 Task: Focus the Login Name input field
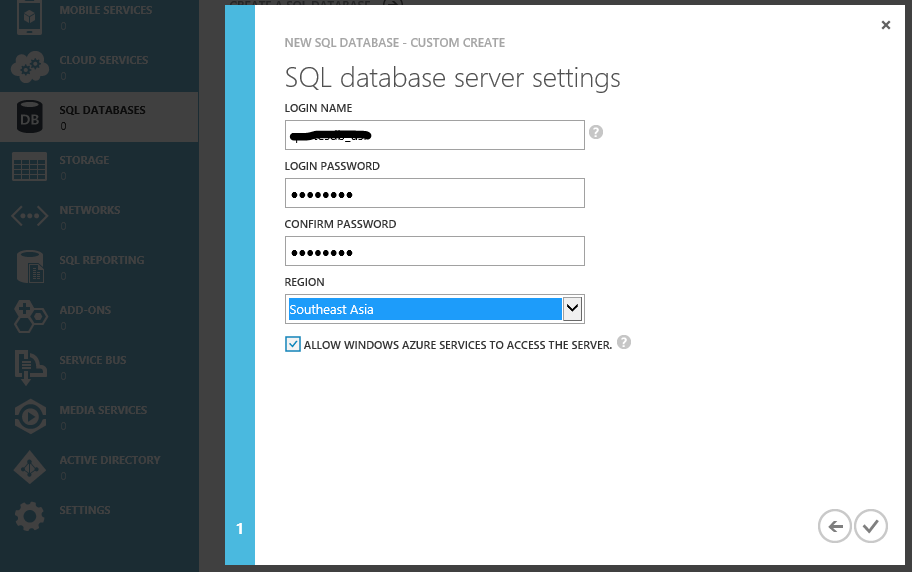point(434,135)
